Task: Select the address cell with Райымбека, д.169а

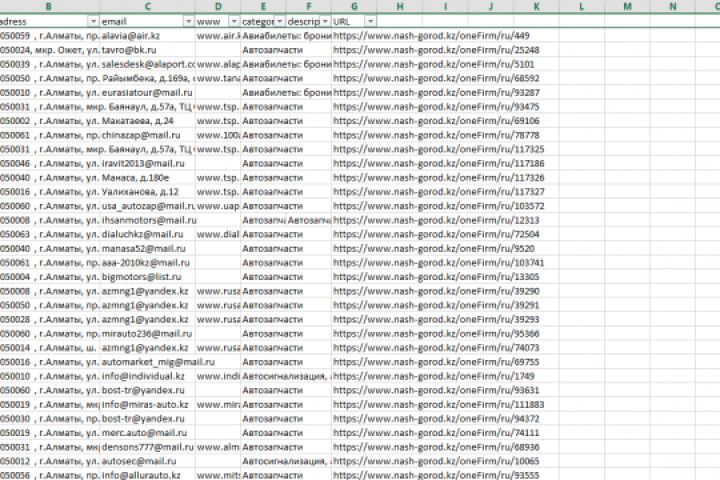Action: tap(49, 79)
